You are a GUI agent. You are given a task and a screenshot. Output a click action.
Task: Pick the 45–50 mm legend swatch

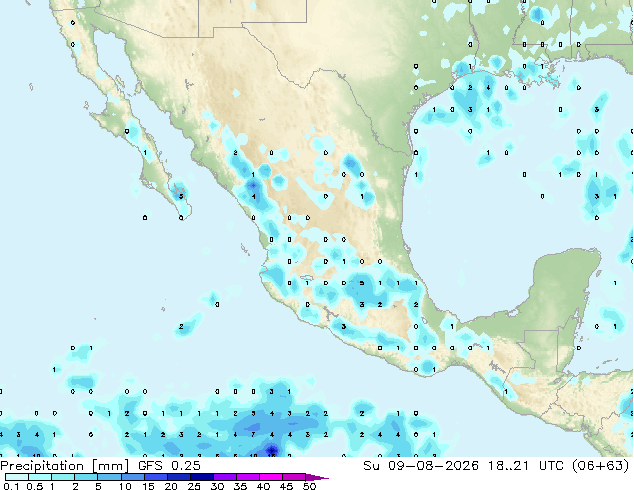294,477
